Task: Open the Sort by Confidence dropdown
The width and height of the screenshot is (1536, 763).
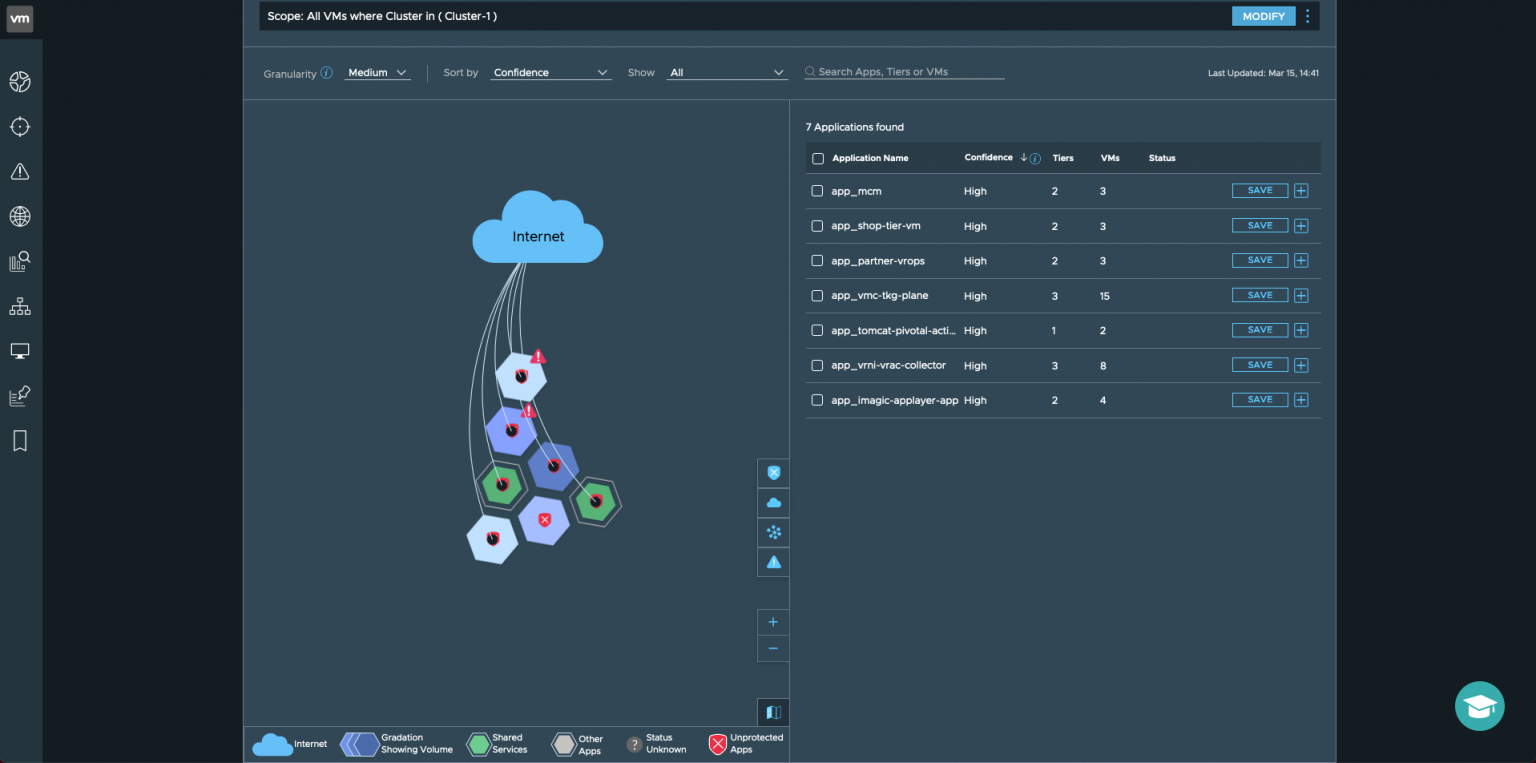Action: (551, 73)
